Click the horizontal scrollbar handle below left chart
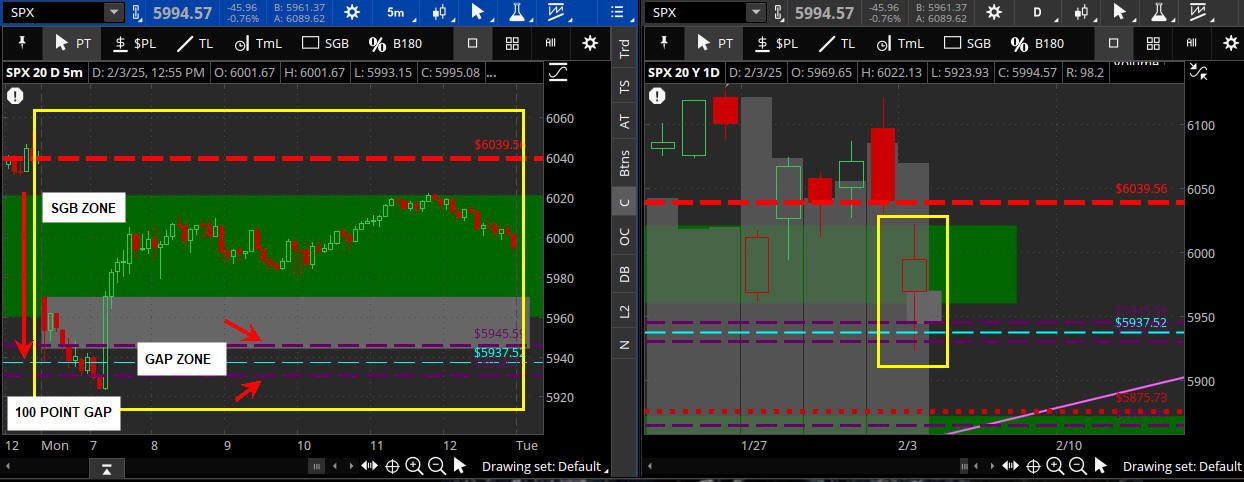This screenshot has height=482, width=1244. pyautogui.click(x=317, y=466)
